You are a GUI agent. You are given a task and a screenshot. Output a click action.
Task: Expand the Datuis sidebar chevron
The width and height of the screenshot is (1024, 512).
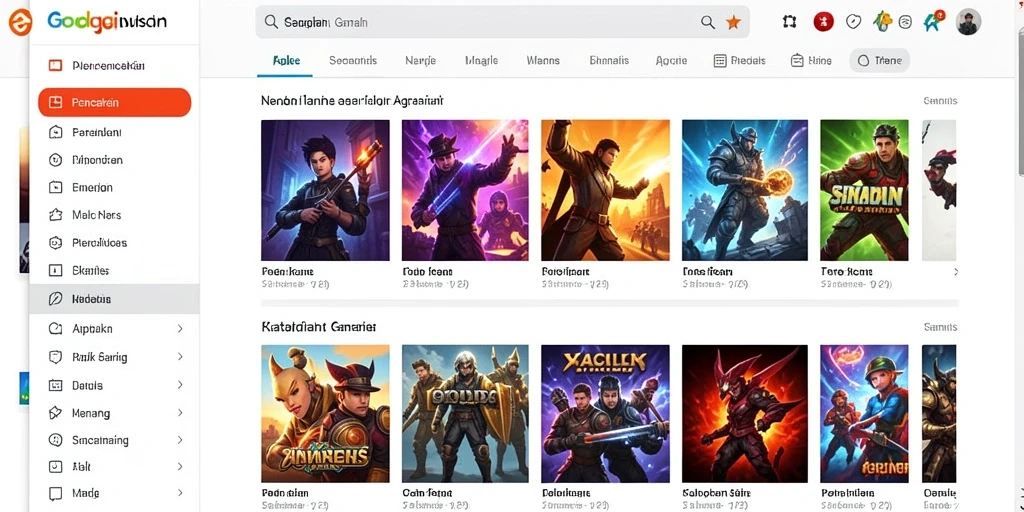click(x=180, y=385)
